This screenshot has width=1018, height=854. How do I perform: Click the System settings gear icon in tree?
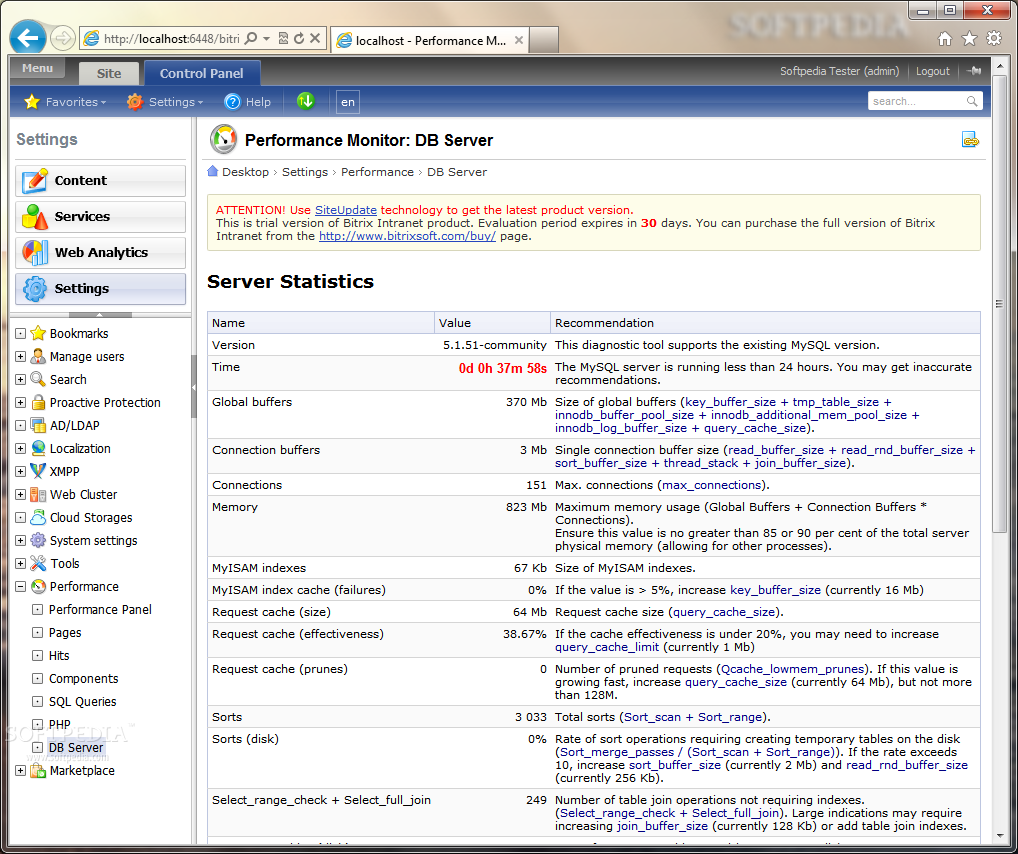point(38,540)
